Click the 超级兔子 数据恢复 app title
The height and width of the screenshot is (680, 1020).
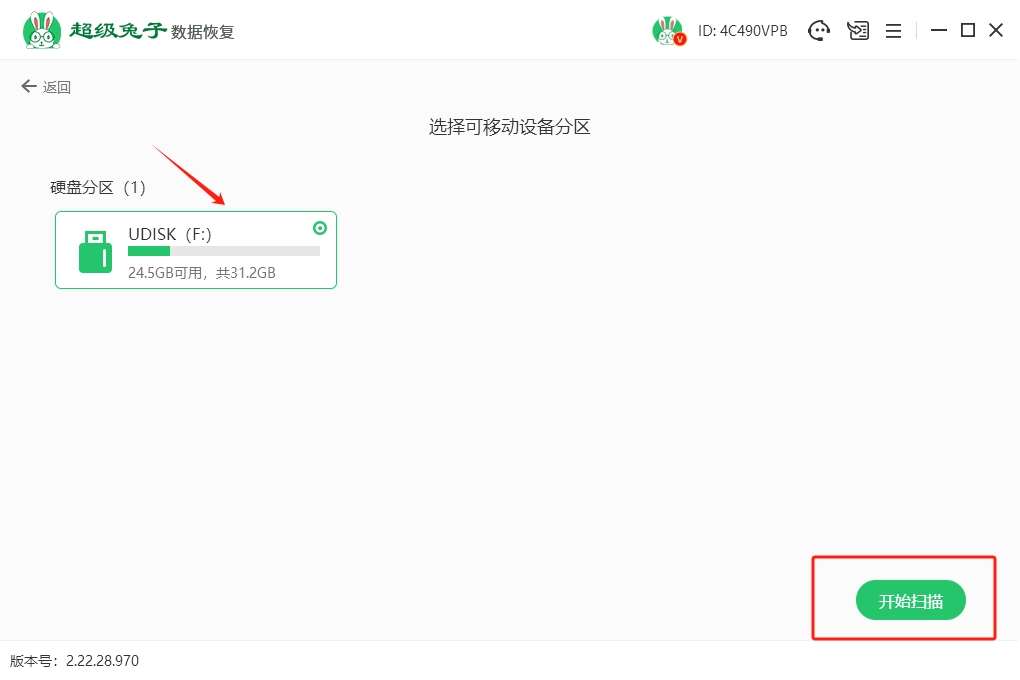click(x=152, y=31)
